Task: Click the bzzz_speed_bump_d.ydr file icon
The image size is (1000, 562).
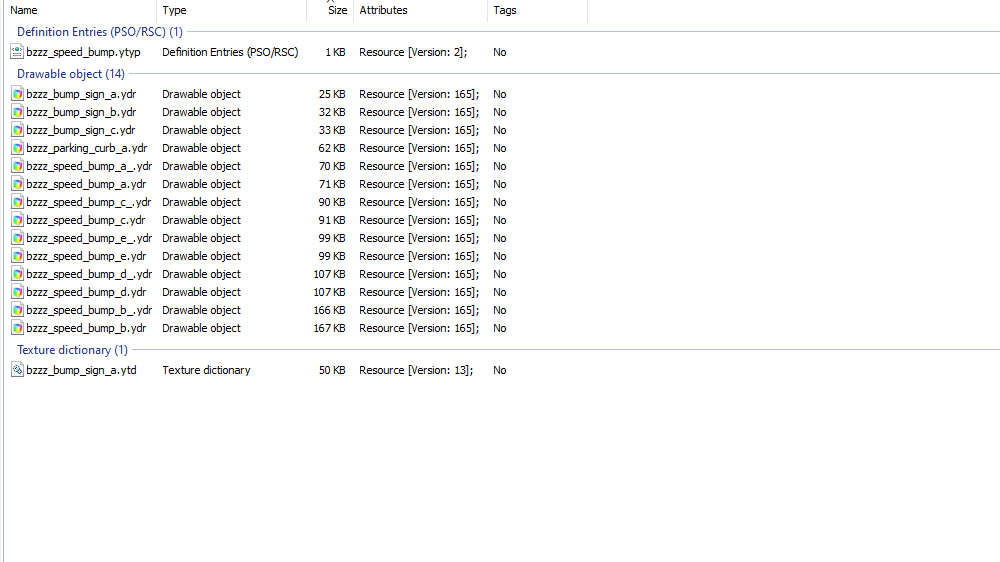Action: (17, 292)
